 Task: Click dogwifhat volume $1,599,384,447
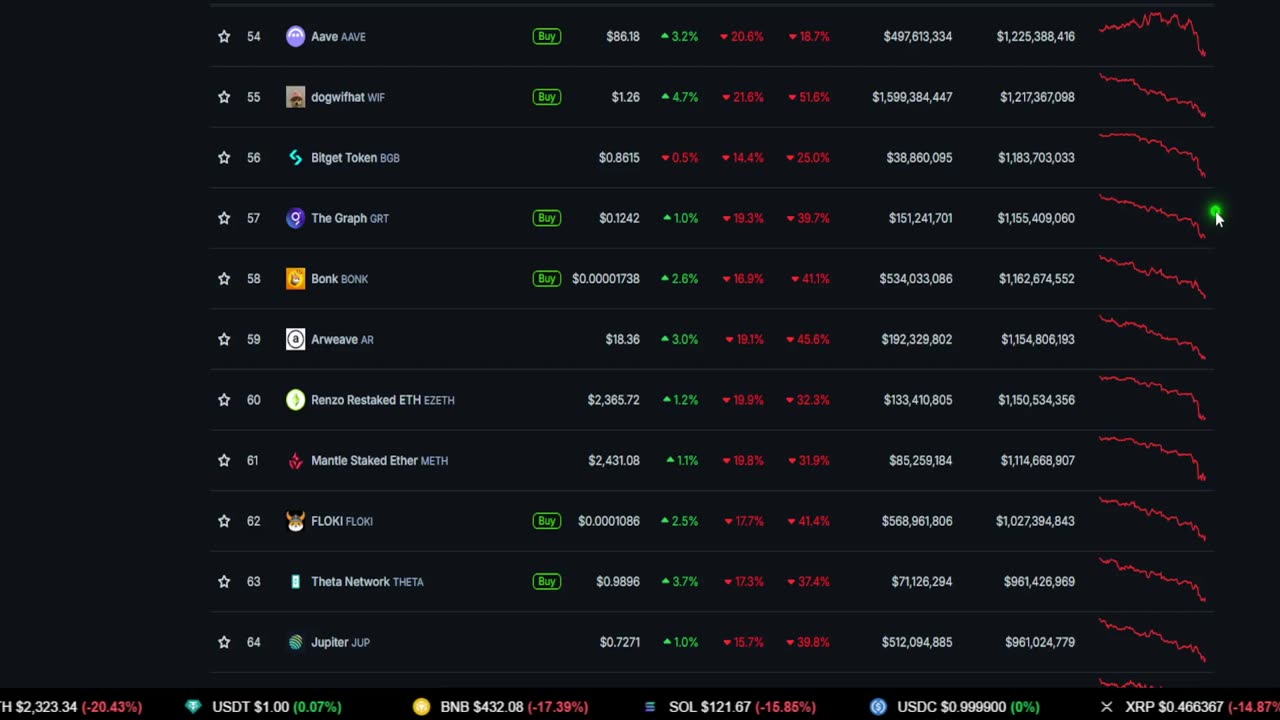[x=912, y=97]
